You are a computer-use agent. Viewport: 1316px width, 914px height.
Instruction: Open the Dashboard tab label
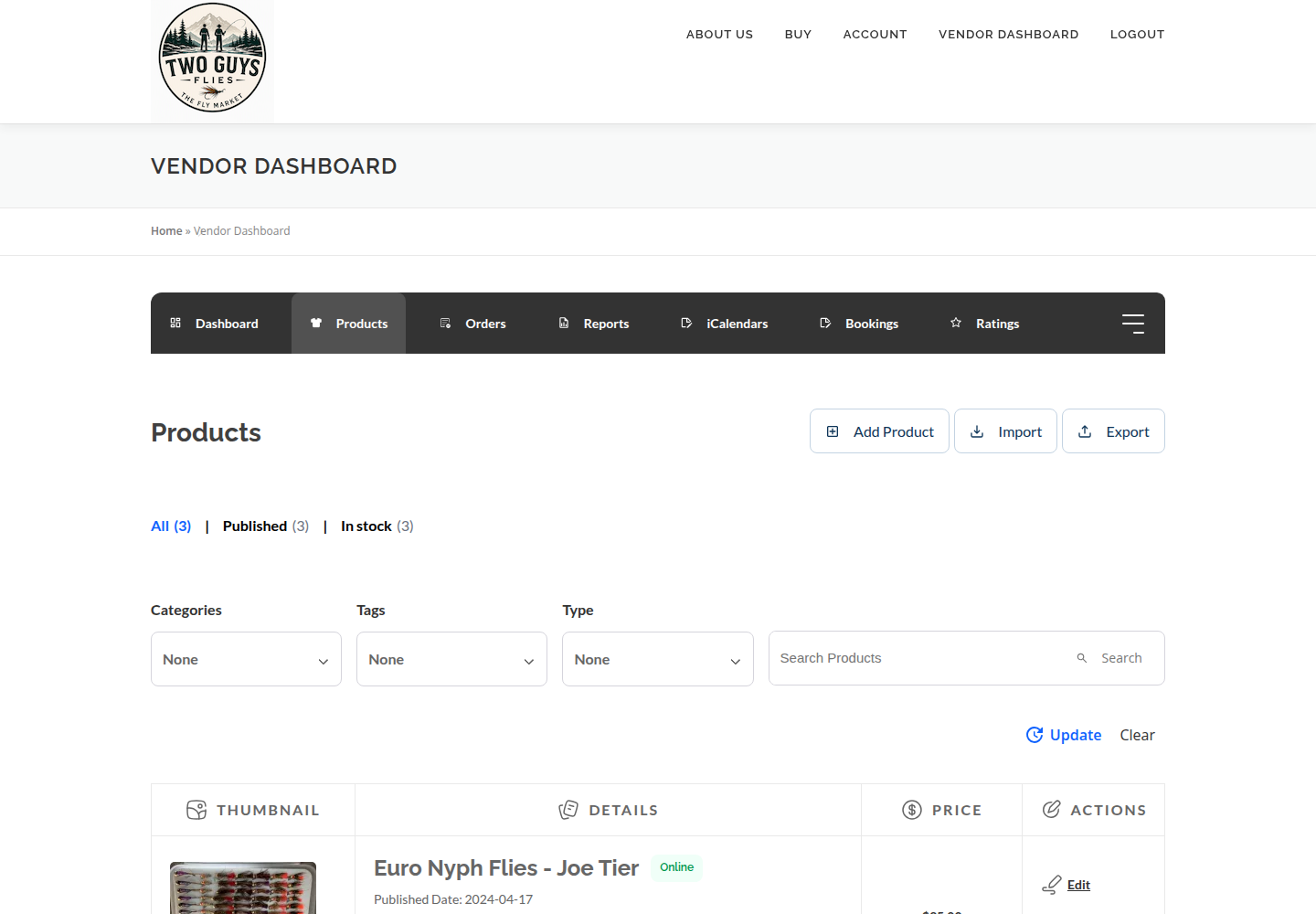(x=227, y=324)
